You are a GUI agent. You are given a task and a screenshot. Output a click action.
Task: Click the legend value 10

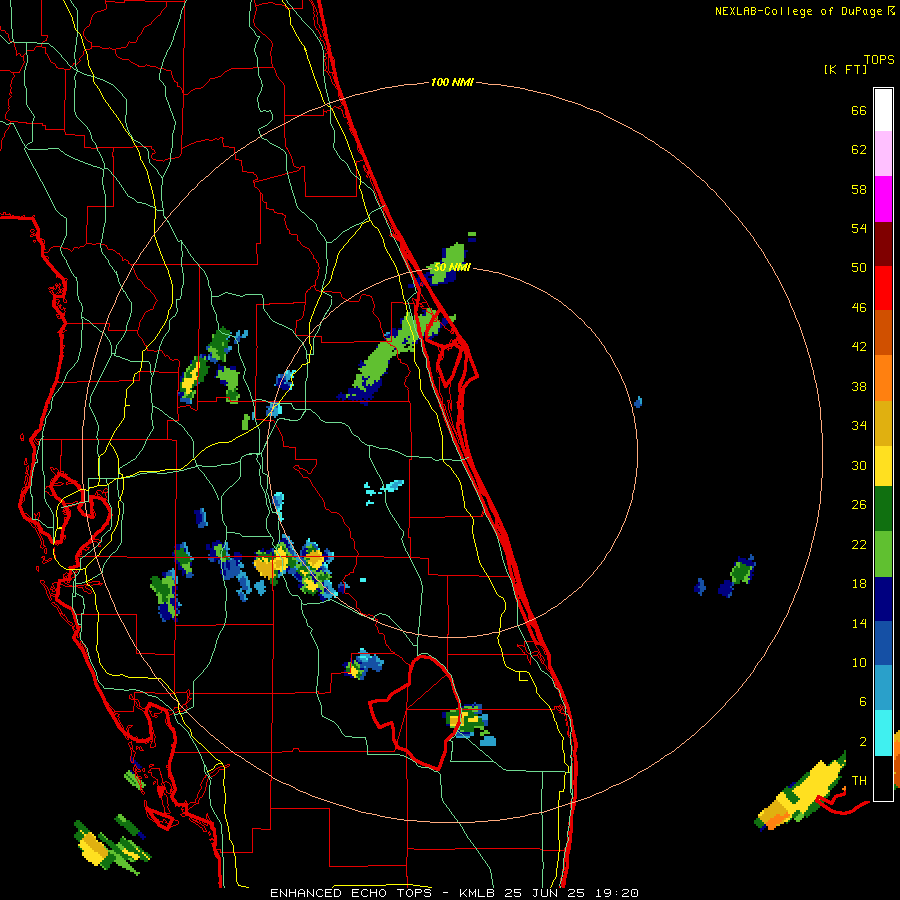[859, 663]
